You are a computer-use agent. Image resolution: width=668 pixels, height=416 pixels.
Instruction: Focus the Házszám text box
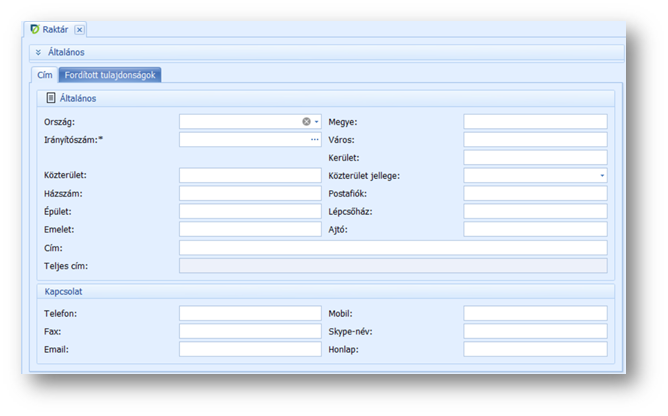click(x=250, y=194)
